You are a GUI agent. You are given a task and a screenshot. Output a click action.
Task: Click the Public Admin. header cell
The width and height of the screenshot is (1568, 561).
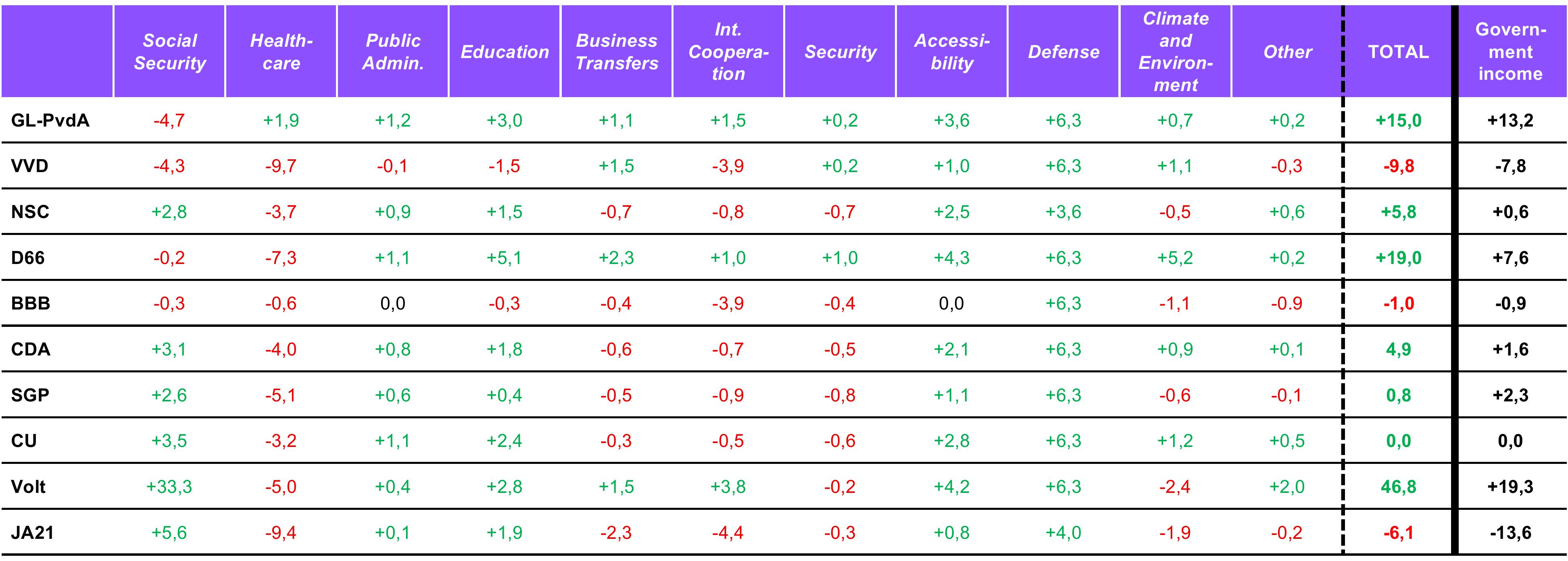coord(393,52)
